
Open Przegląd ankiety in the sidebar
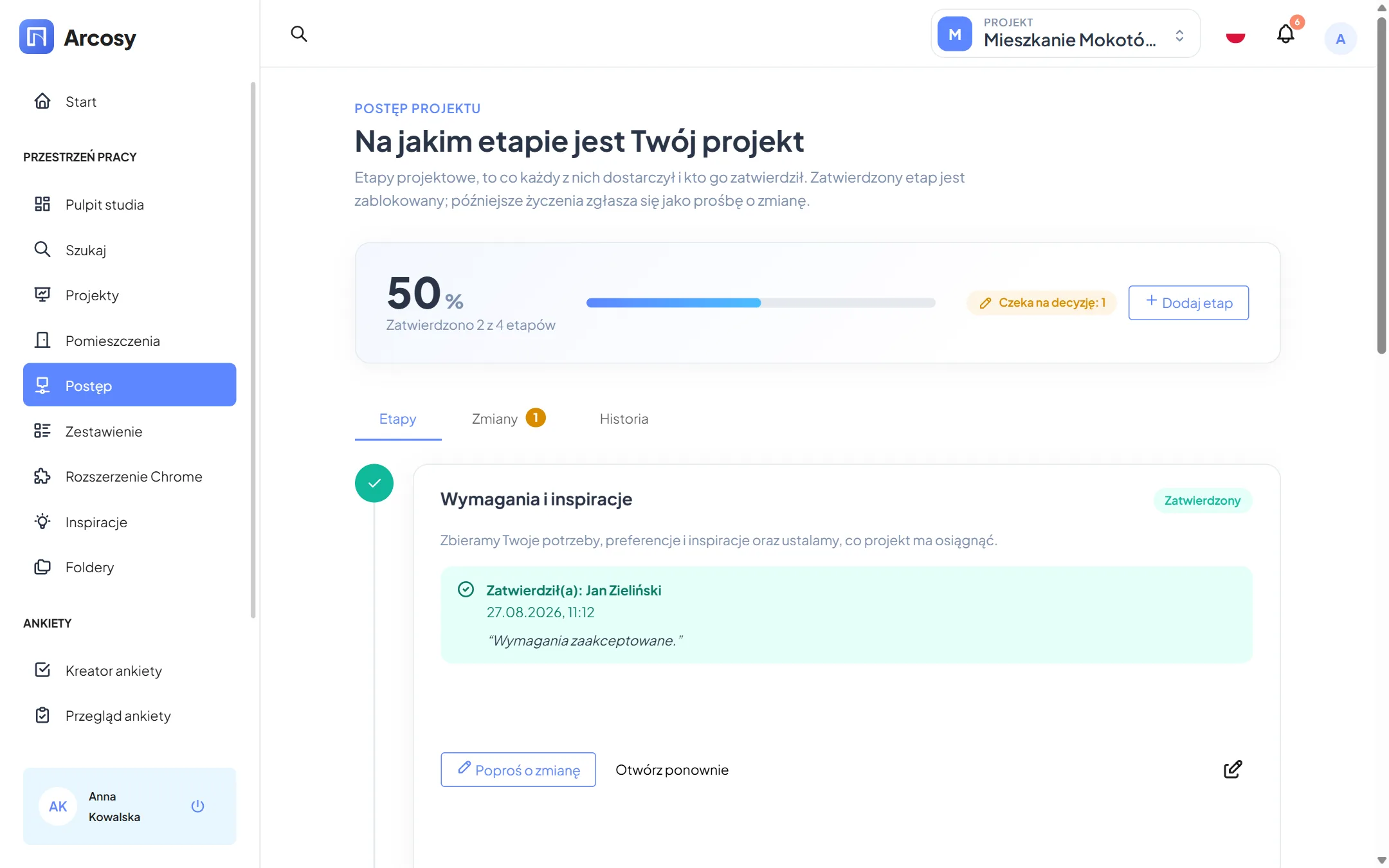130,716
